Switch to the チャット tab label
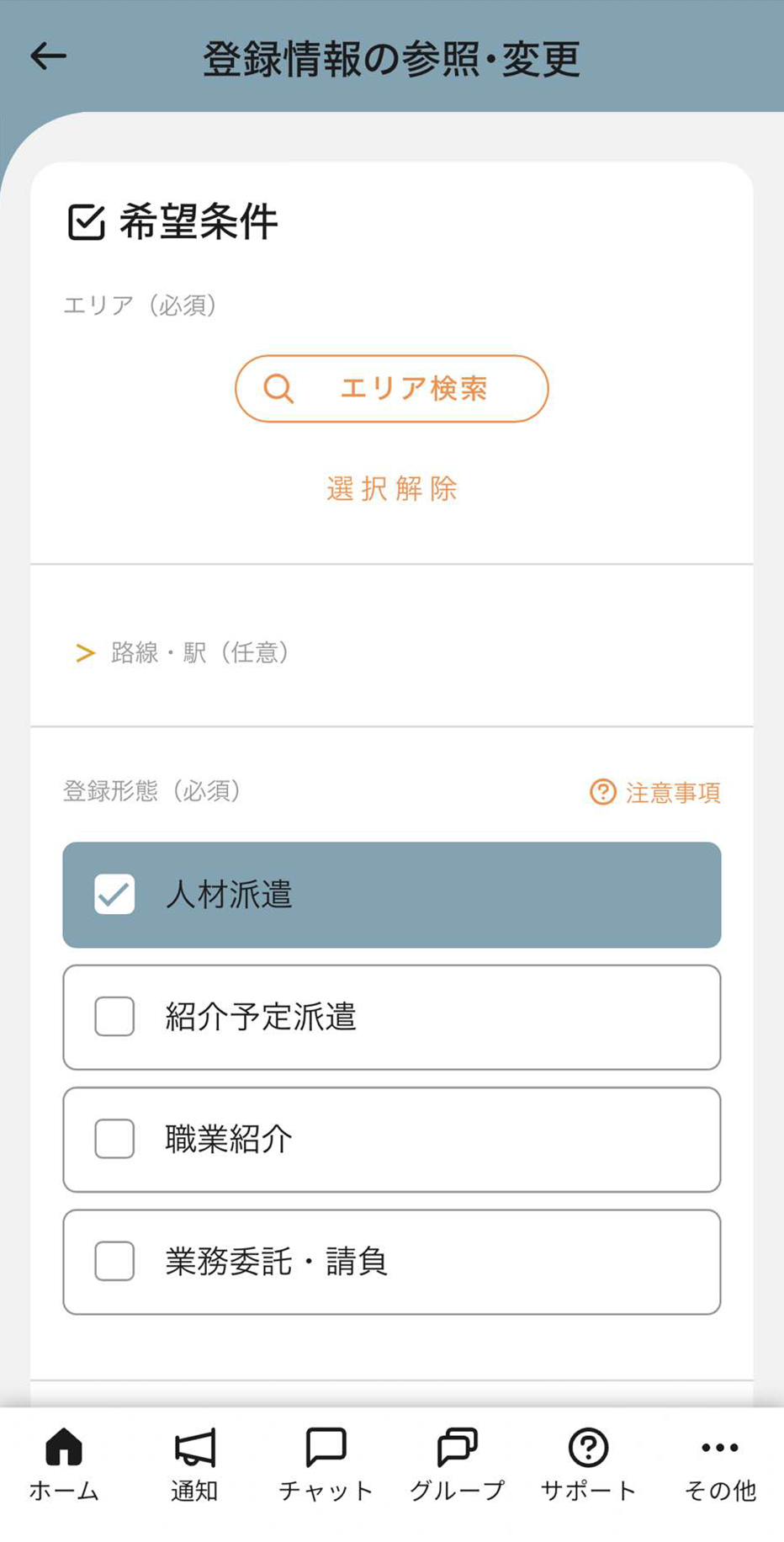Viewport: 784px width, 1542px height. pyautogui.click(x=326, y=1491)
